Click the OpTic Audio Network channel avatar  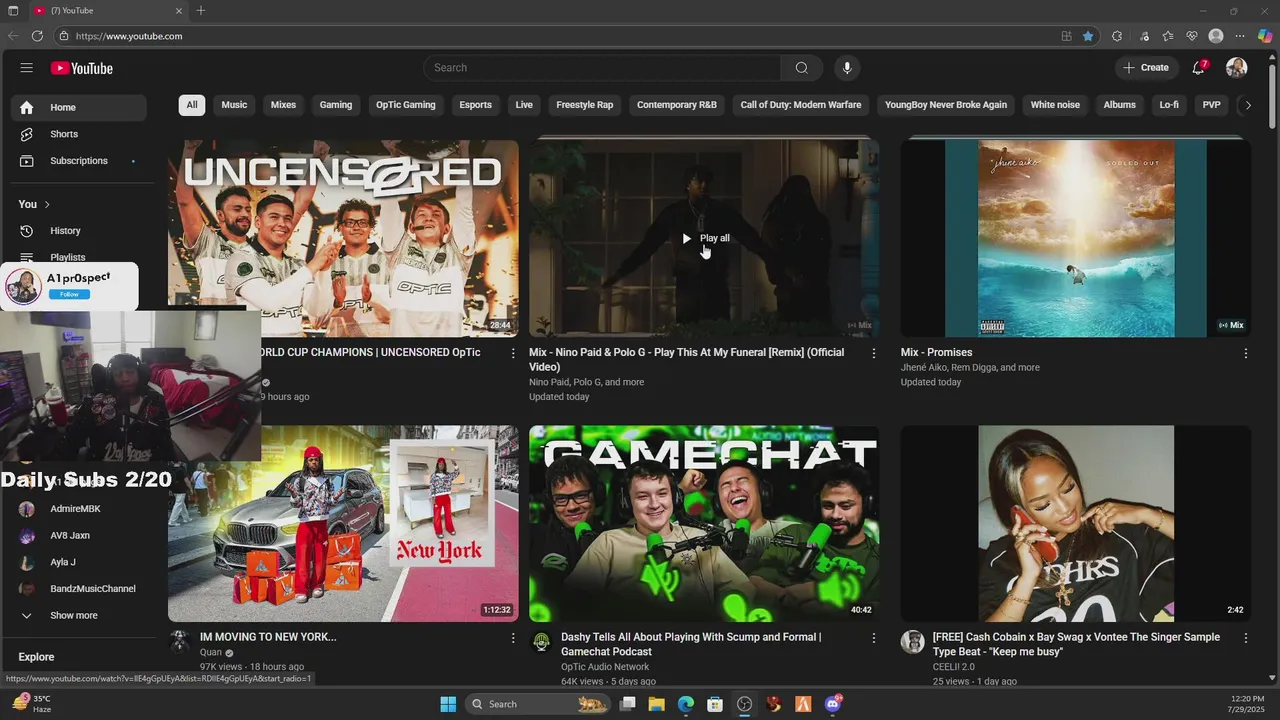541,642
